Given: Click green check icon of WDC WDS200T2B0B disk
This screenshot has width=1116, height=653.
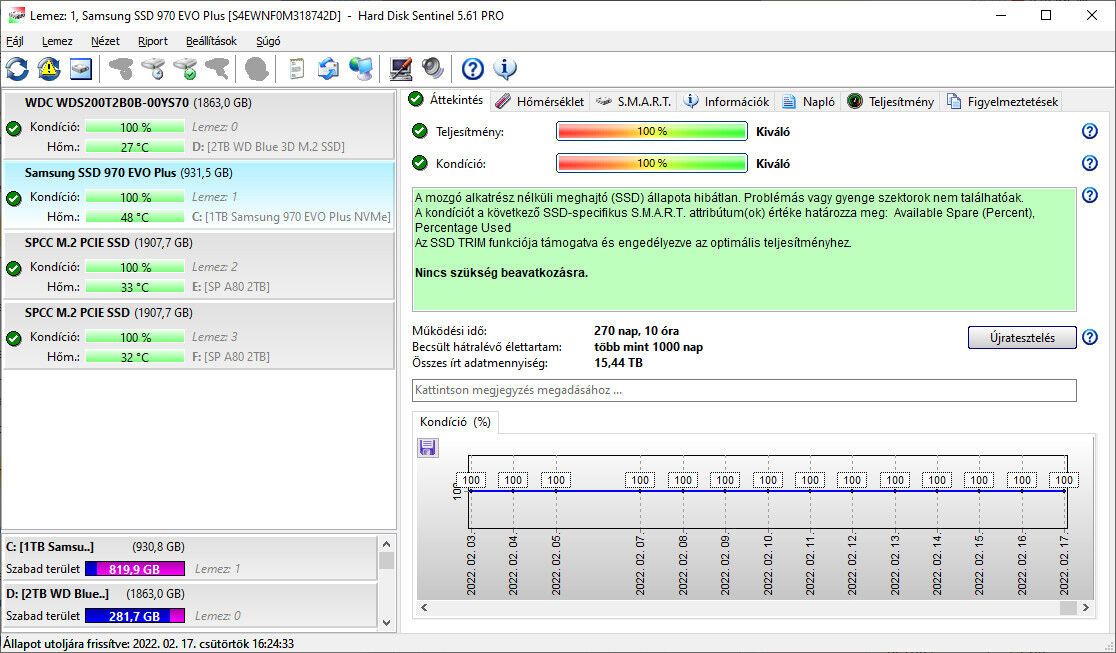Looking at the screenshot, I should click(14, 129).
